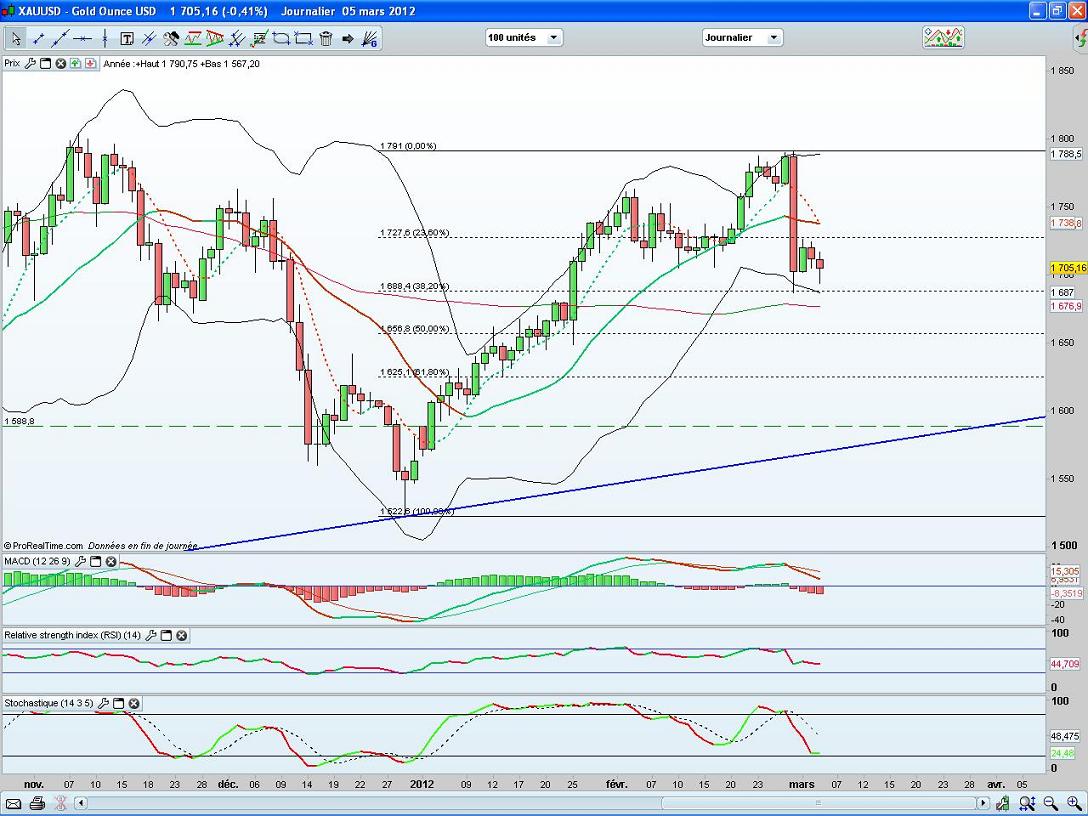Select the trend line drawing tool
The height and width of the screenshot is (816, 1088).
[x=39, y=39]
